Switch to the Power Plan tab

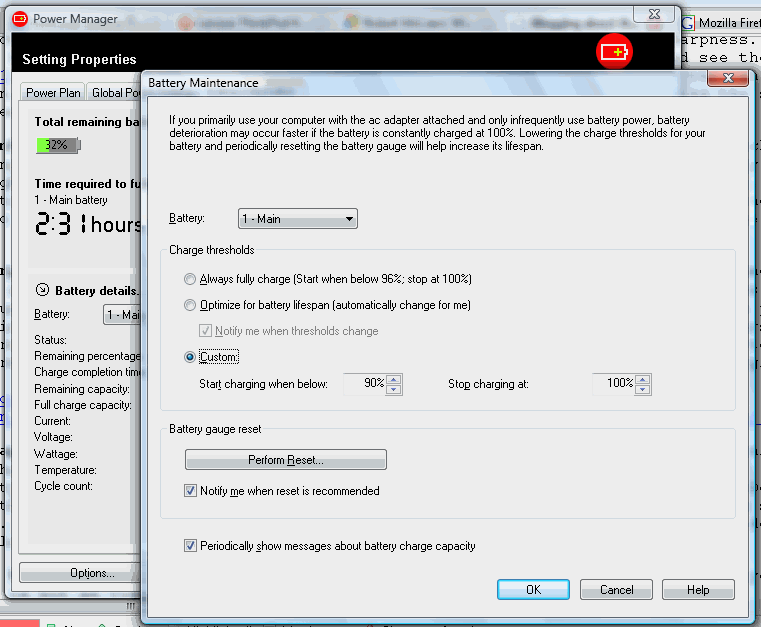point(53,93)
